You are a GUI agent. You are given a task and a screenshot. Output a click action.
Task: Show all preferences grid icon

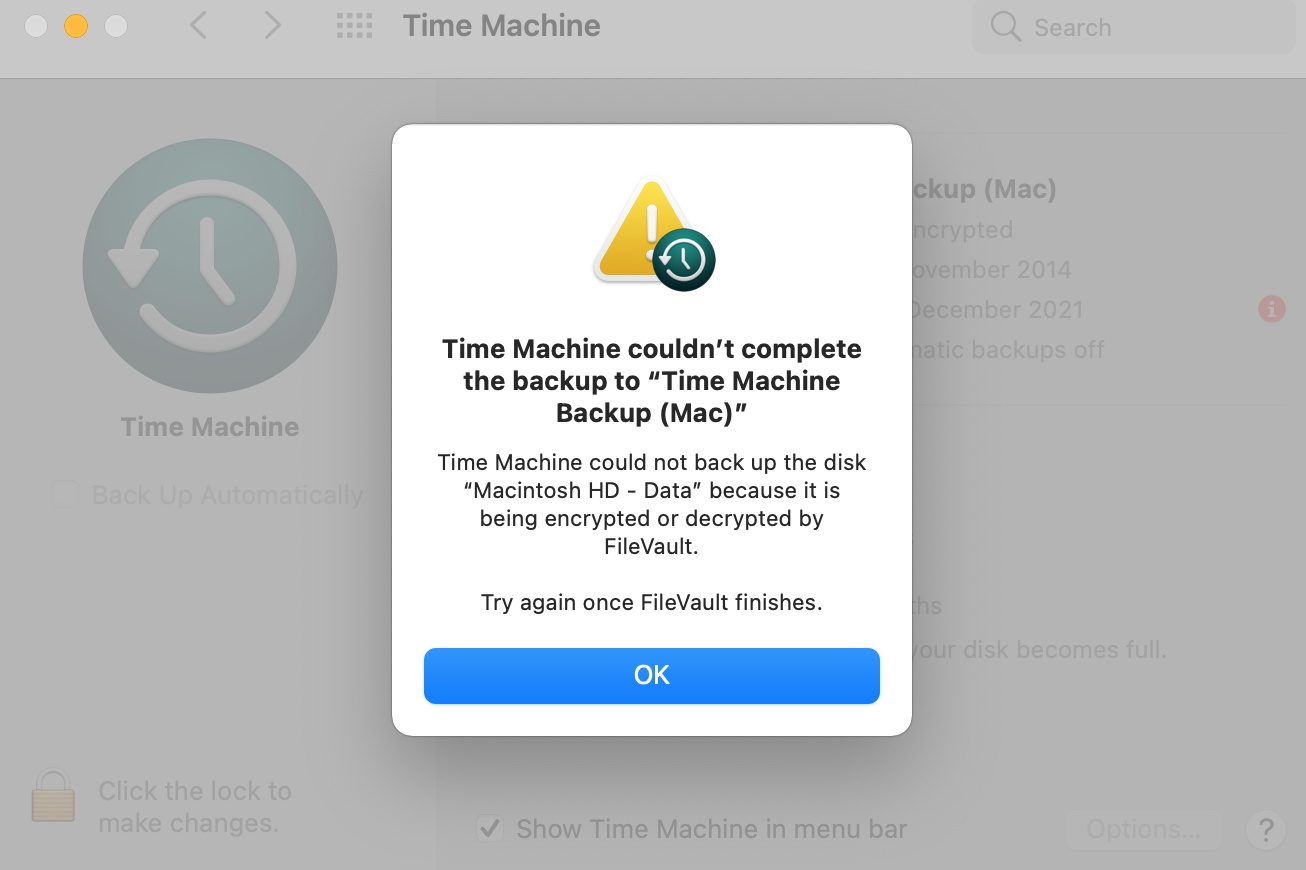click(x=354, y=26)
